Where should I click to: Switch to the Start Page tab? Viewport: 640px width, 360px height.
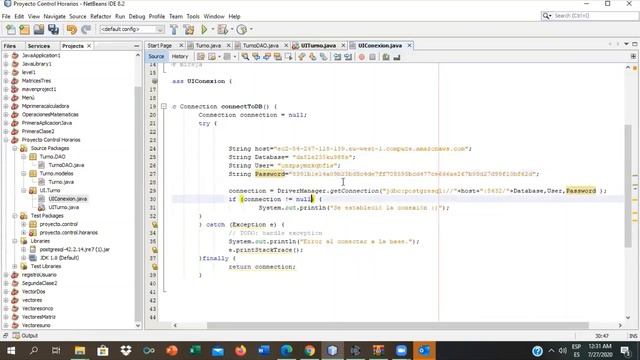coord(160,45)
